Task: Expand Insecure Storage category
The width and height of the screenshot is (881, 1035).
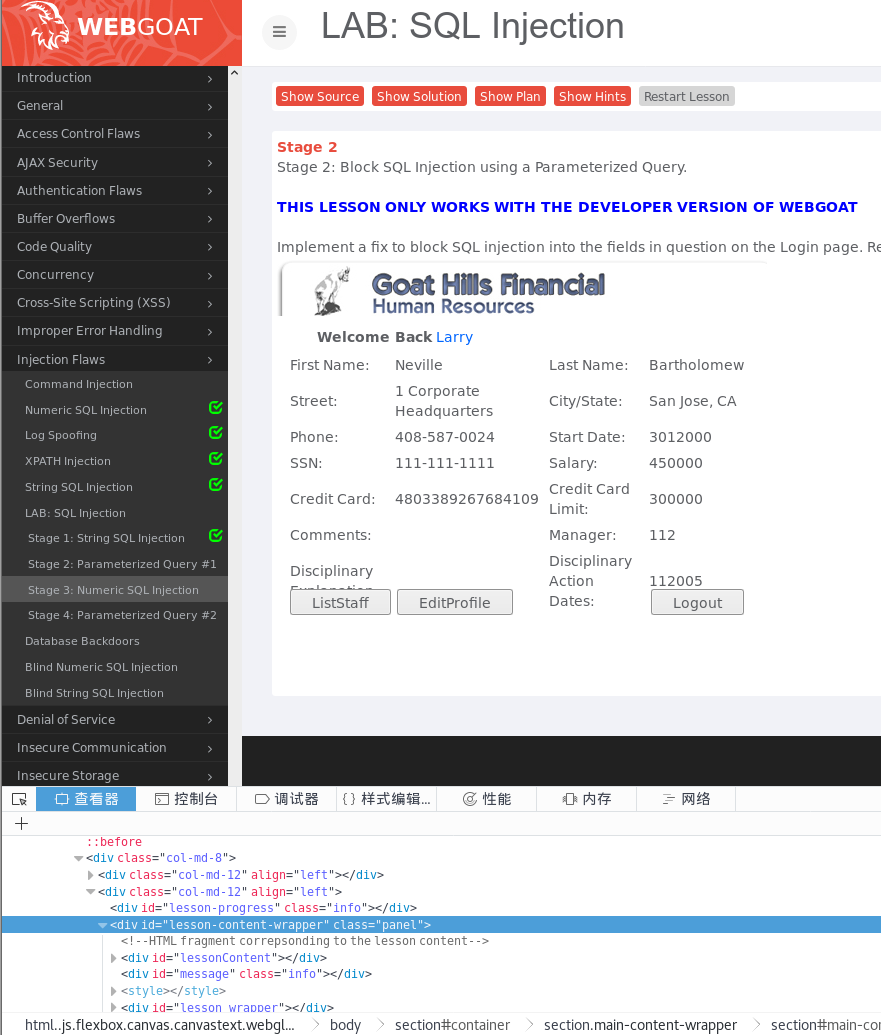Action: click(115, 775)
